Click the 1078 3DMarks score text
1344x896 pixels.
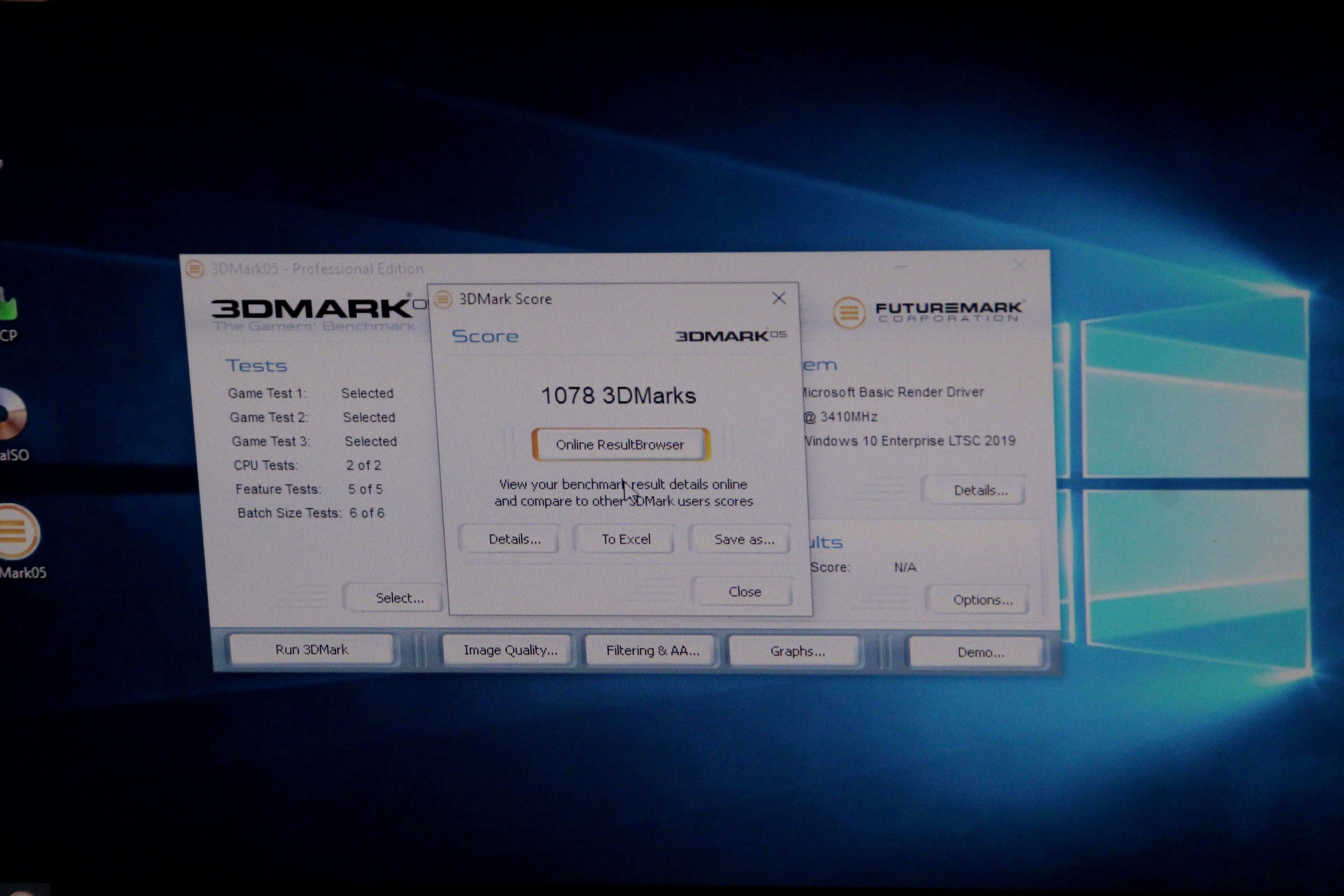click(618, 395)
